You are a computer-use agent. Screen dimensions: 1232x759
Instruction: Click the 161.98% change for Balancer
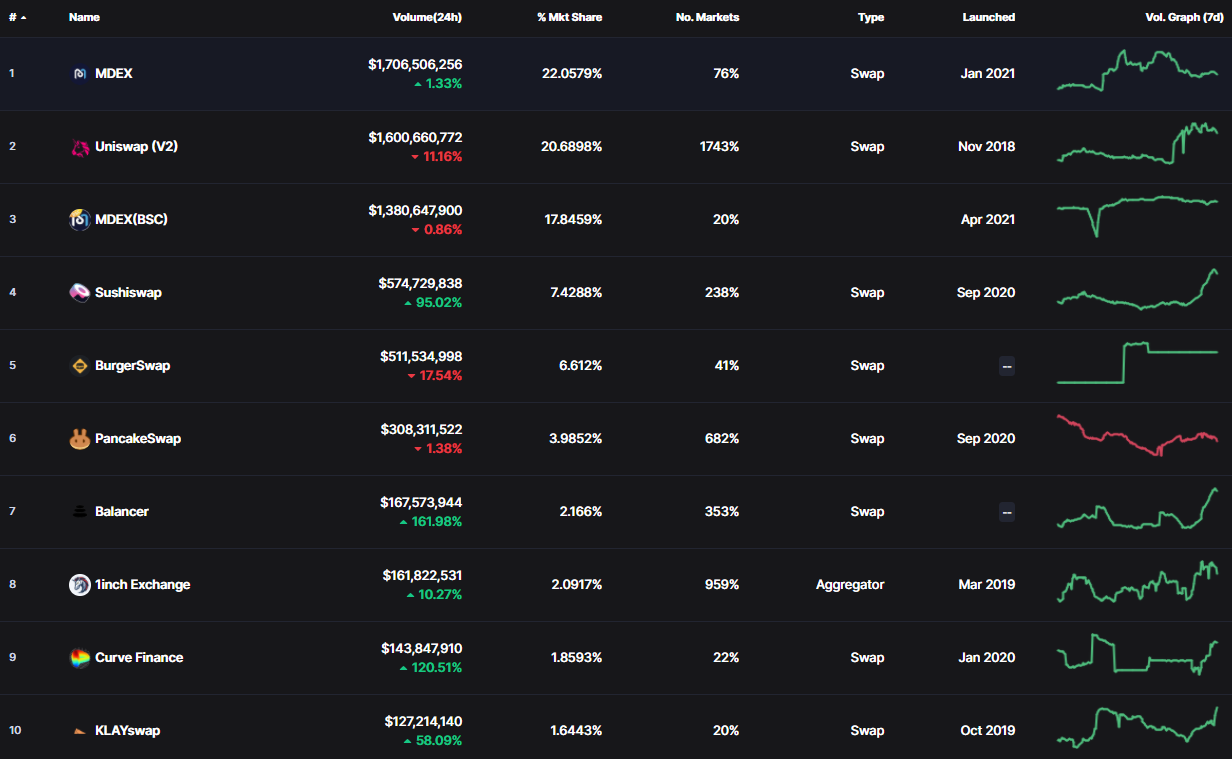point(430,521)
